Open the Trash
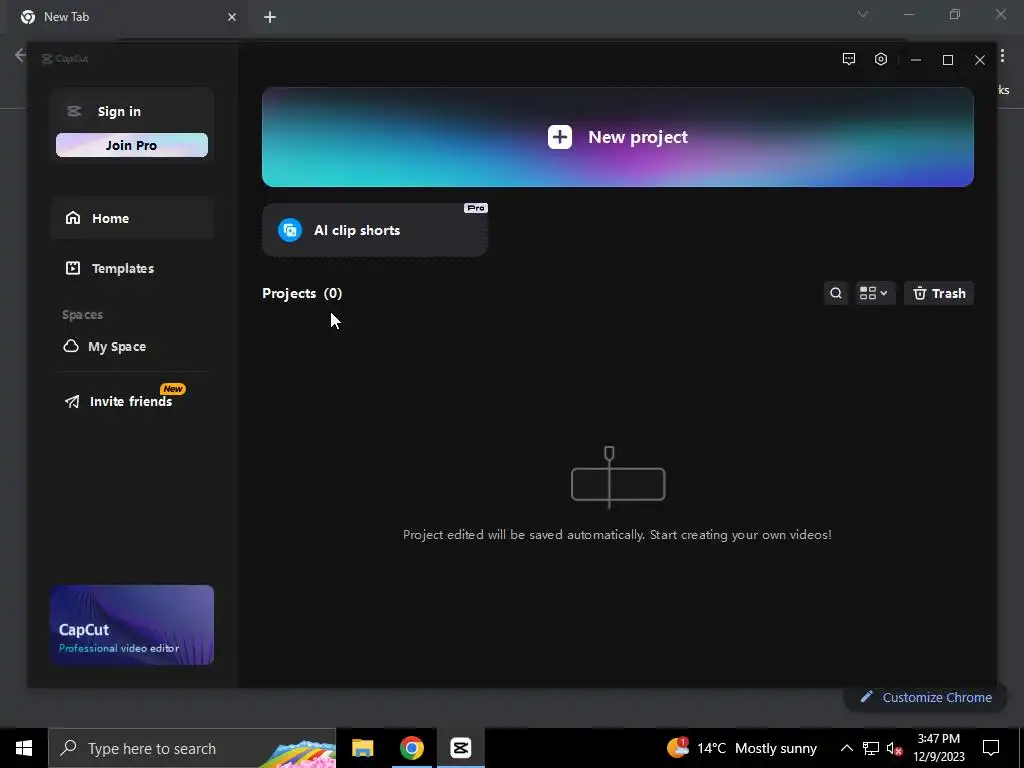Screen dimensions: 1024x768 coord(939,293)
